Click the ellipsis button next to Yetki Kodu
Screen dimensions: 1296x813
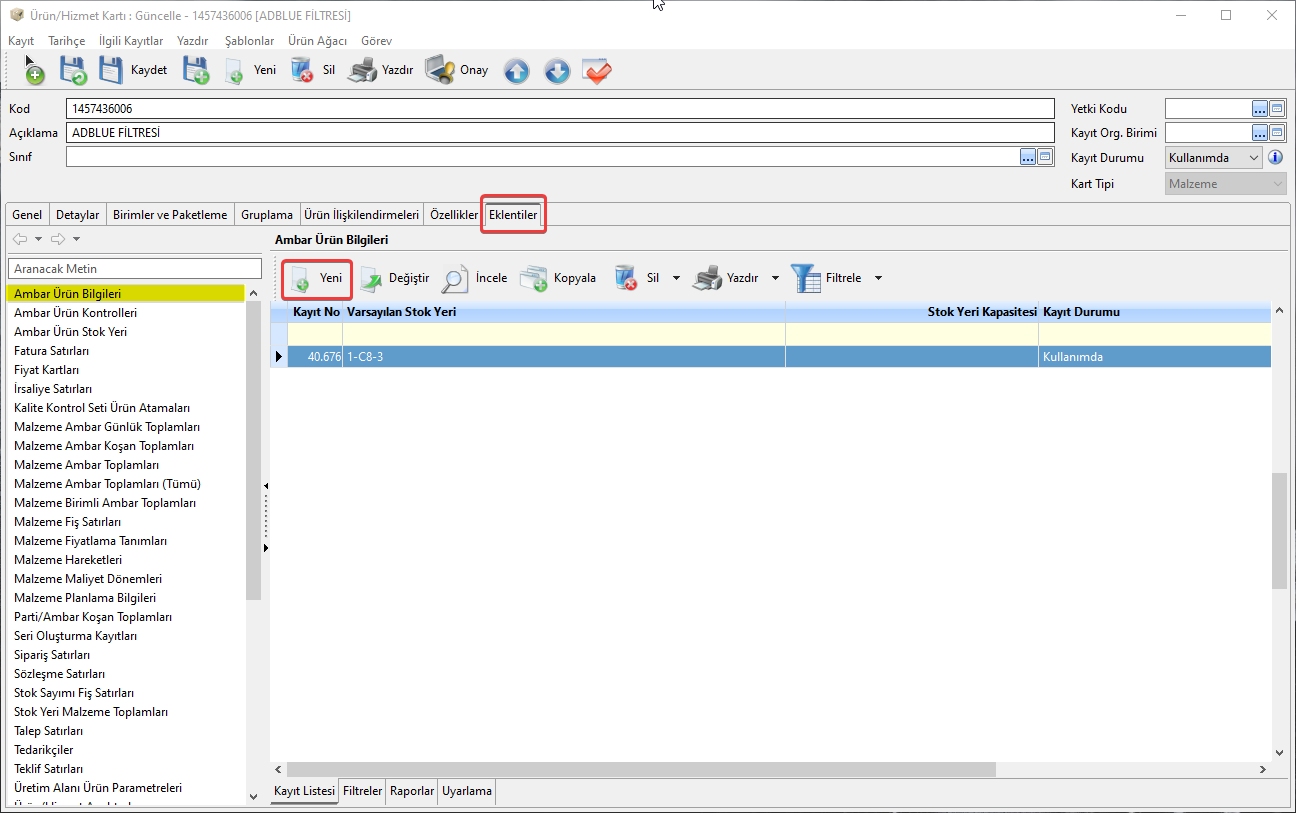(x=1259, y=108)
